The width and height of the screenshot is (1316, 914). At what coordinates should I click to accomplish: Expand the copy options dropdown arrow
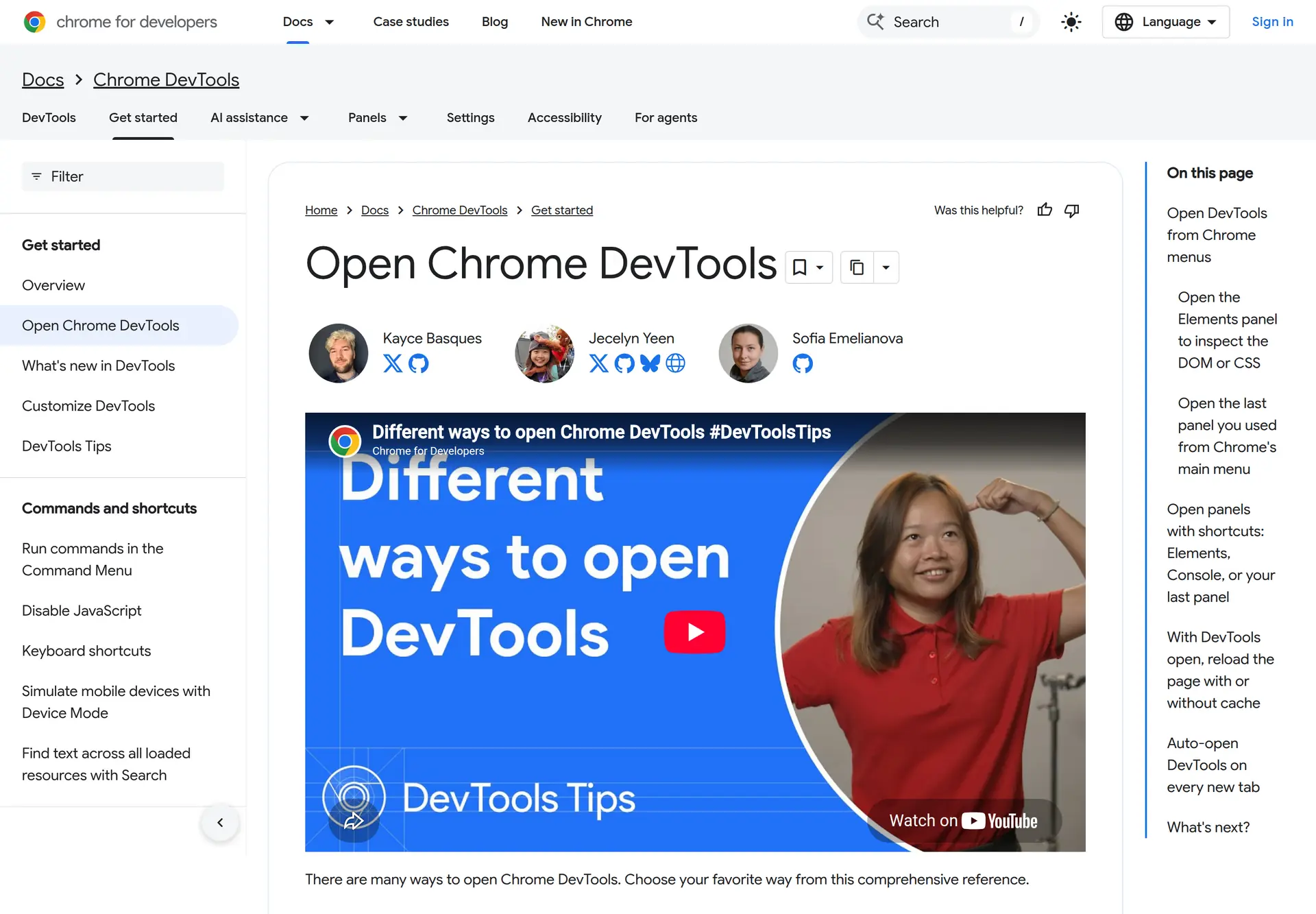pyautogui.click(x=886, y=267)
